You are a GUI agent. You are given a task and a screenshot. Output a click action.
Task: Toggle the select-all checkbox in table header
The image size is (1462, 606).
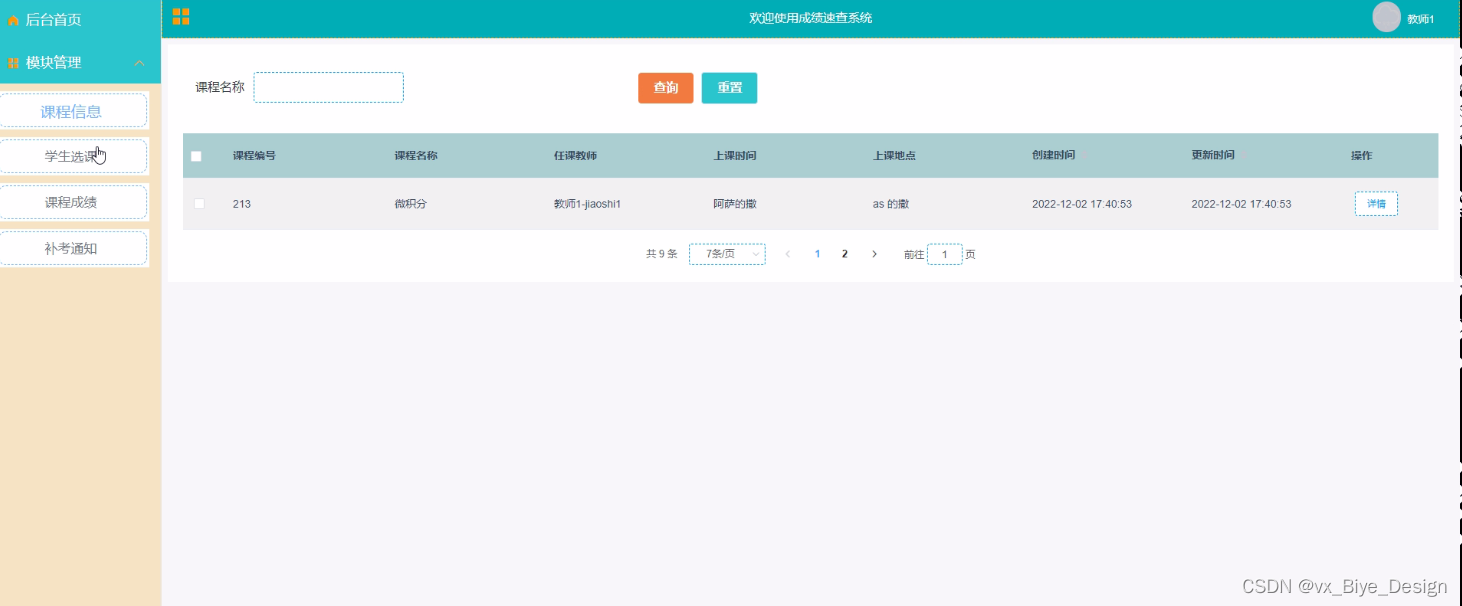pos(196,156)
